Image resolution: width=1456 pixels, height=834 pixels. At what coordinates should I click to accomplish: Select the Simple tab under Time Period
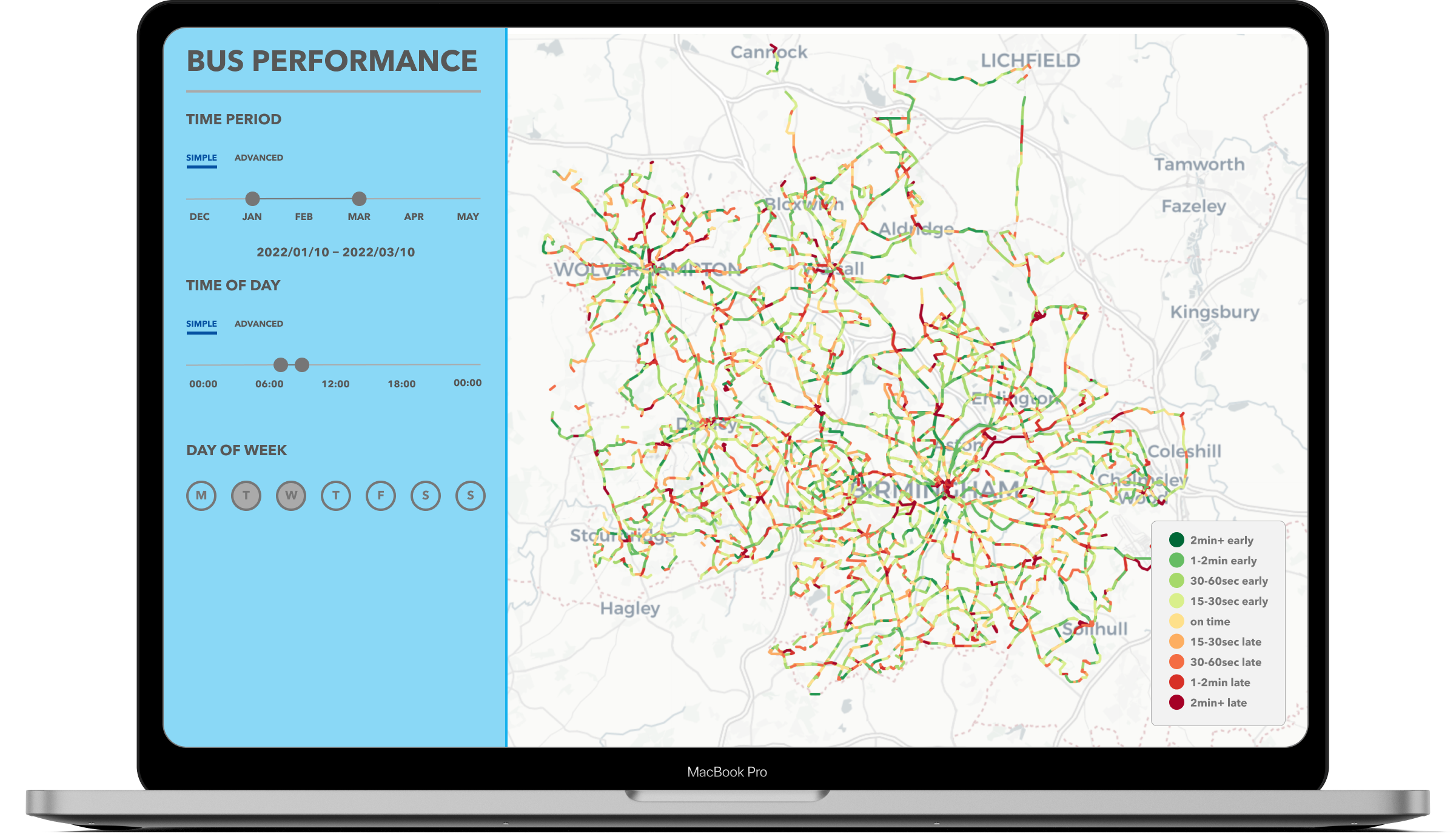[201, 158]
